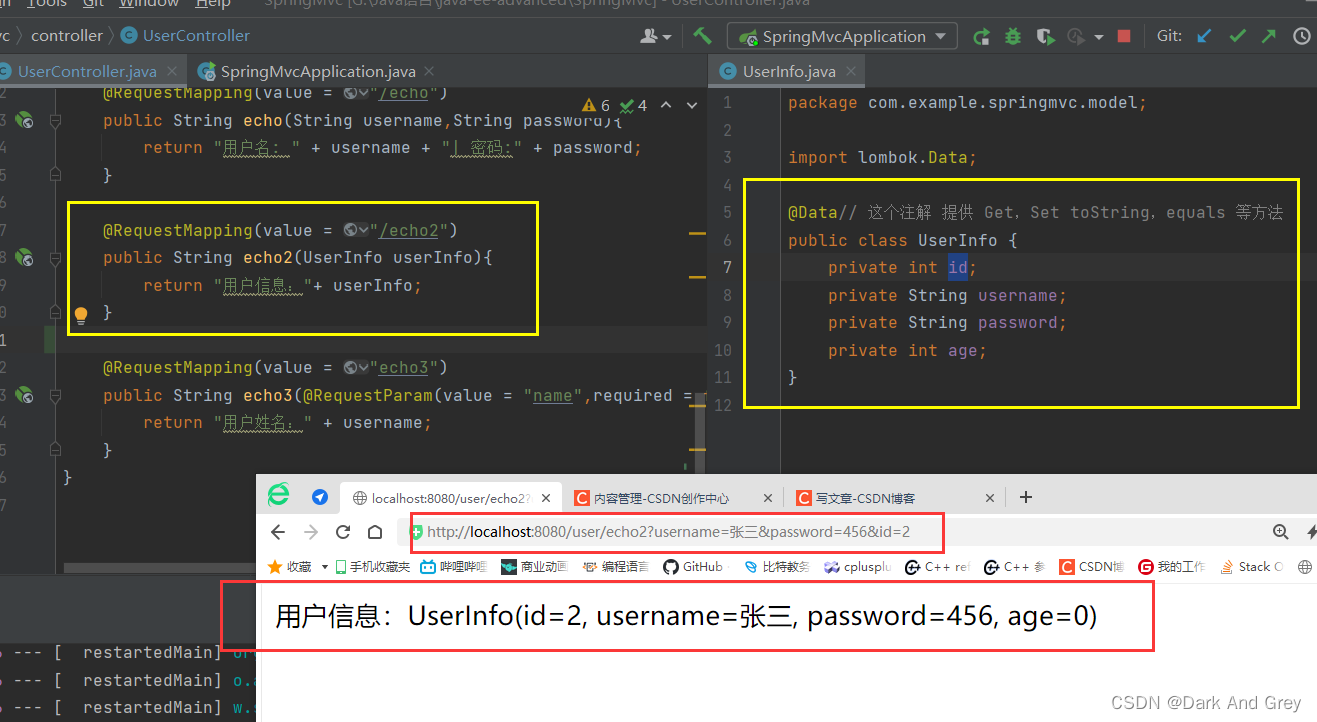Click the gutter endpoint icon beside echo3 method

[24, 395]
